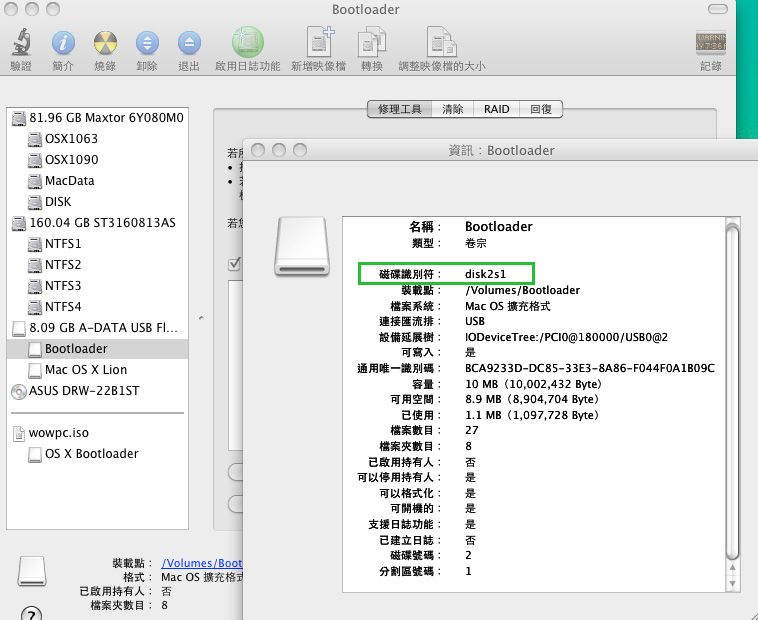Click the Verify (驗證) microscope icon
This screenshot has width=758, height=620.
tap(21, 42)
